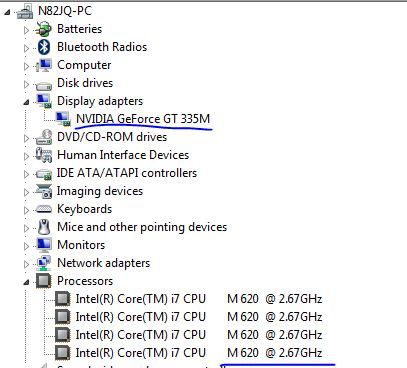Select NVIDIA GeForce GT 335M entry

143,119
